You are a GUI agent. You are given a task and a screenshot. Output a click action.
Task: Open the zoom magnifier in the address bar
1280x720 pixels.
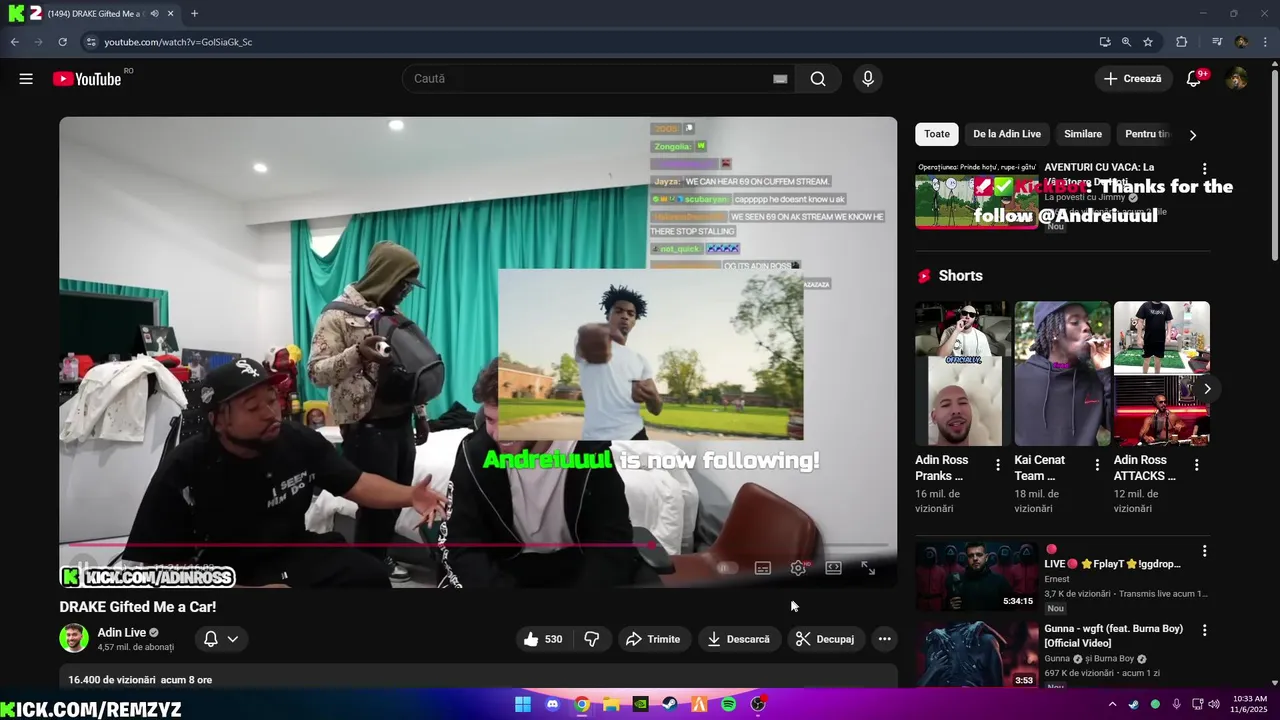click(x=1126, y=42)
